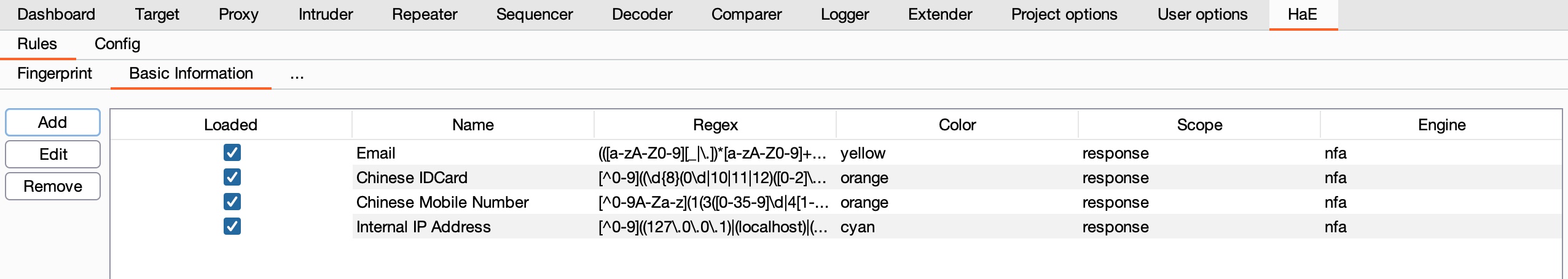Select the Internal IP Address rule row
This screenshot has width=1568, height=279.
[423, 227]
